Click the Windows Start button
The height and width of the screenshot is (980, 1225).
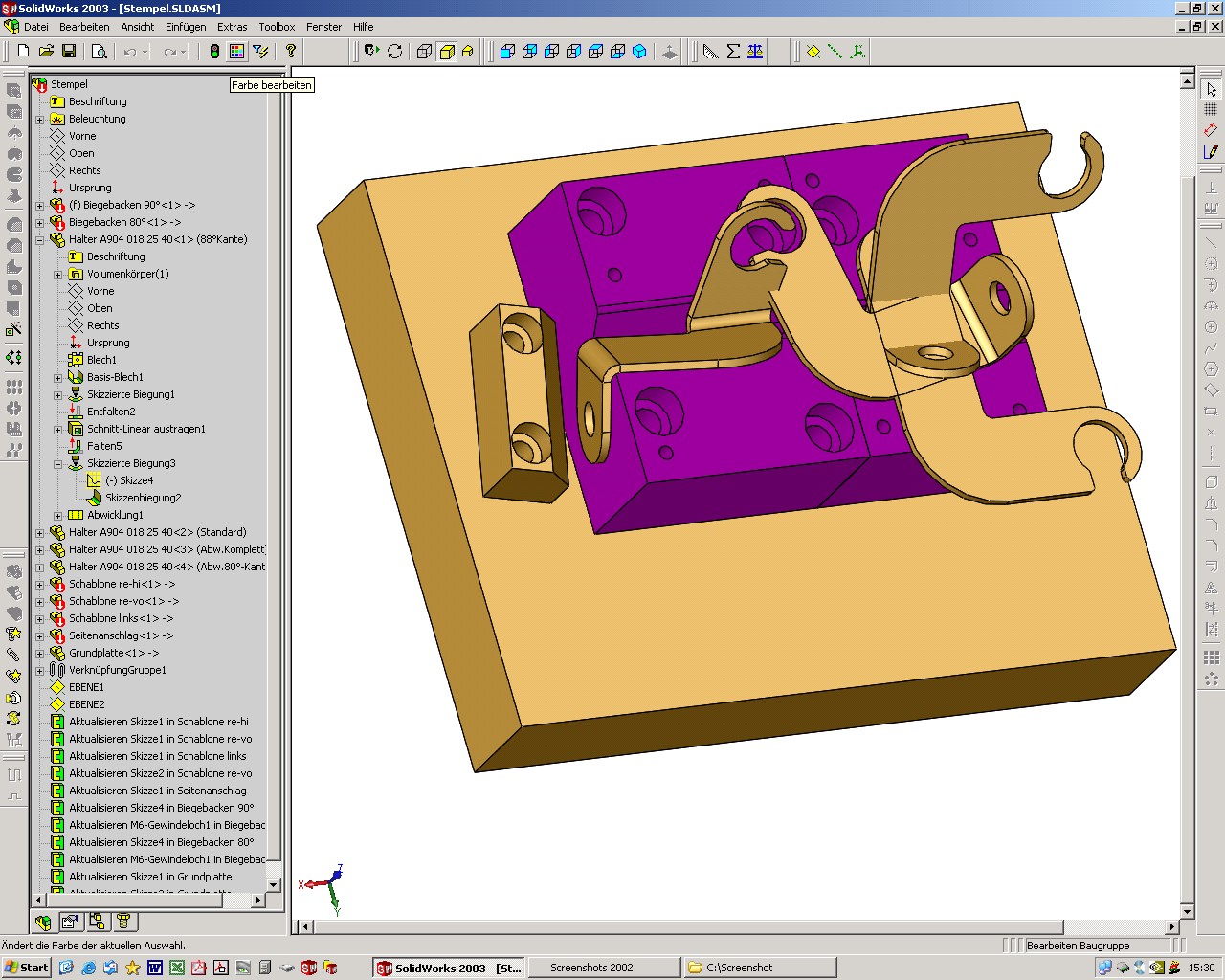click(x=26, y=968)
